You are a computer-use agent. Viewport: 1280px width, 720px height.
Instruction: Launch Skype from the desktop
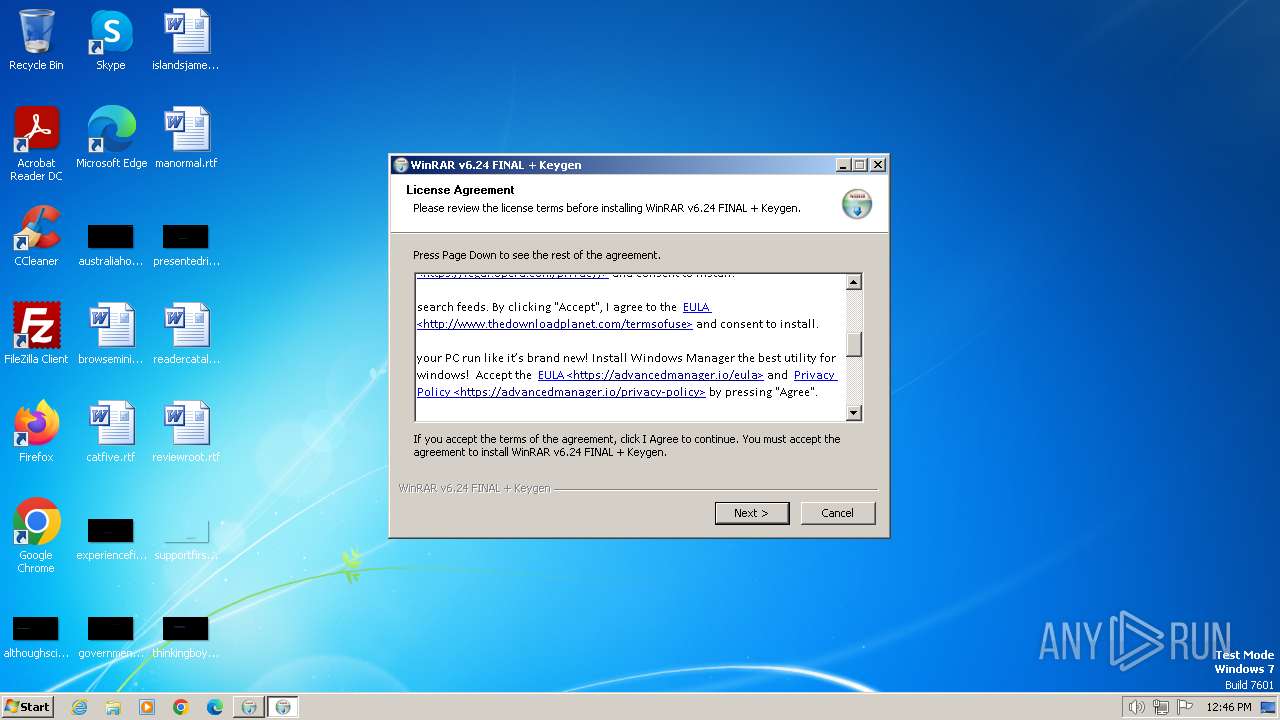[110, 40]
